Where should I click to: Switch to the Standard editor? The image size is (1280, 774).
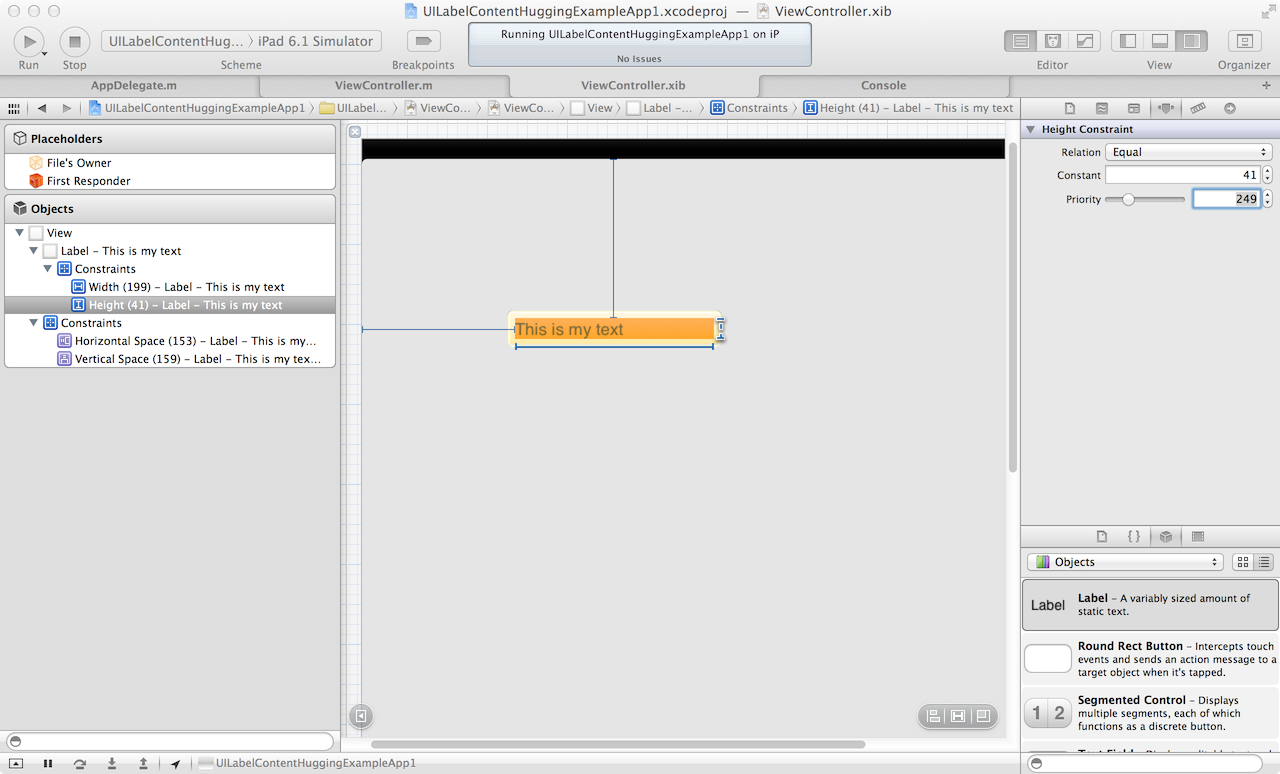pyautogui.click(x=1020, y=41)
